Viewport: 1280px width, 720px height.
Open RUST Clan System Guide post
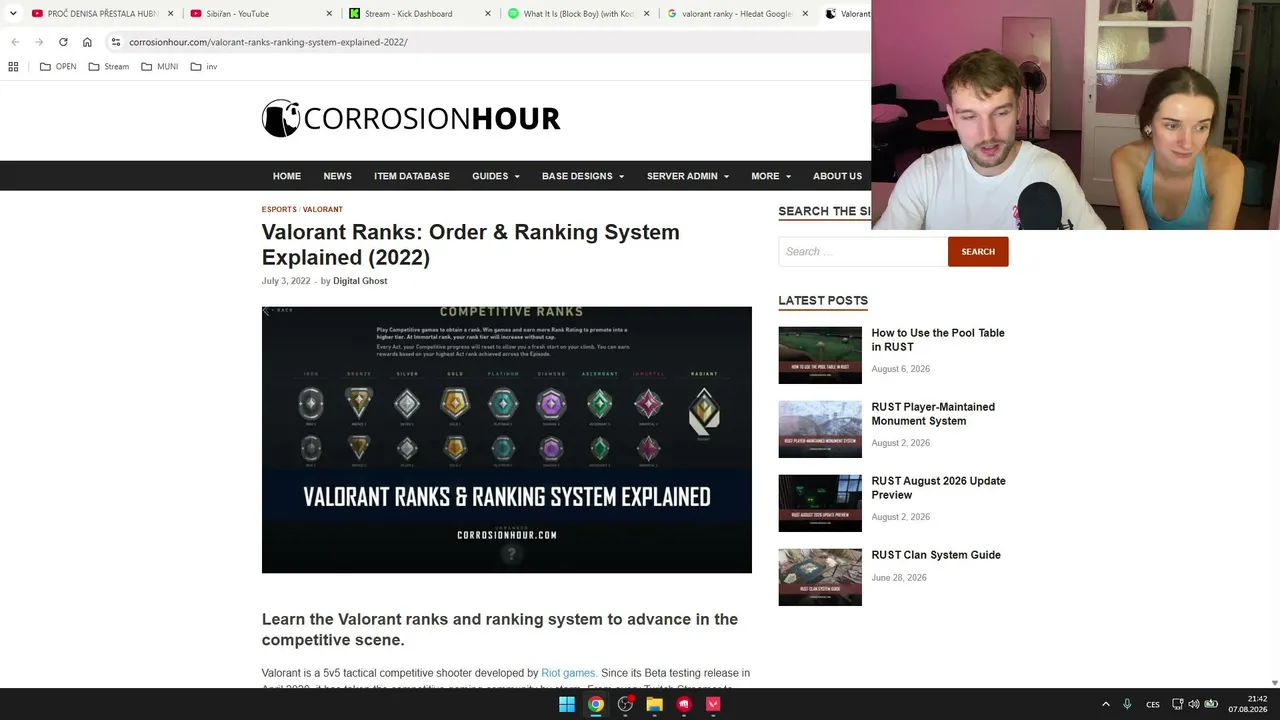click(x=936, y=555)
